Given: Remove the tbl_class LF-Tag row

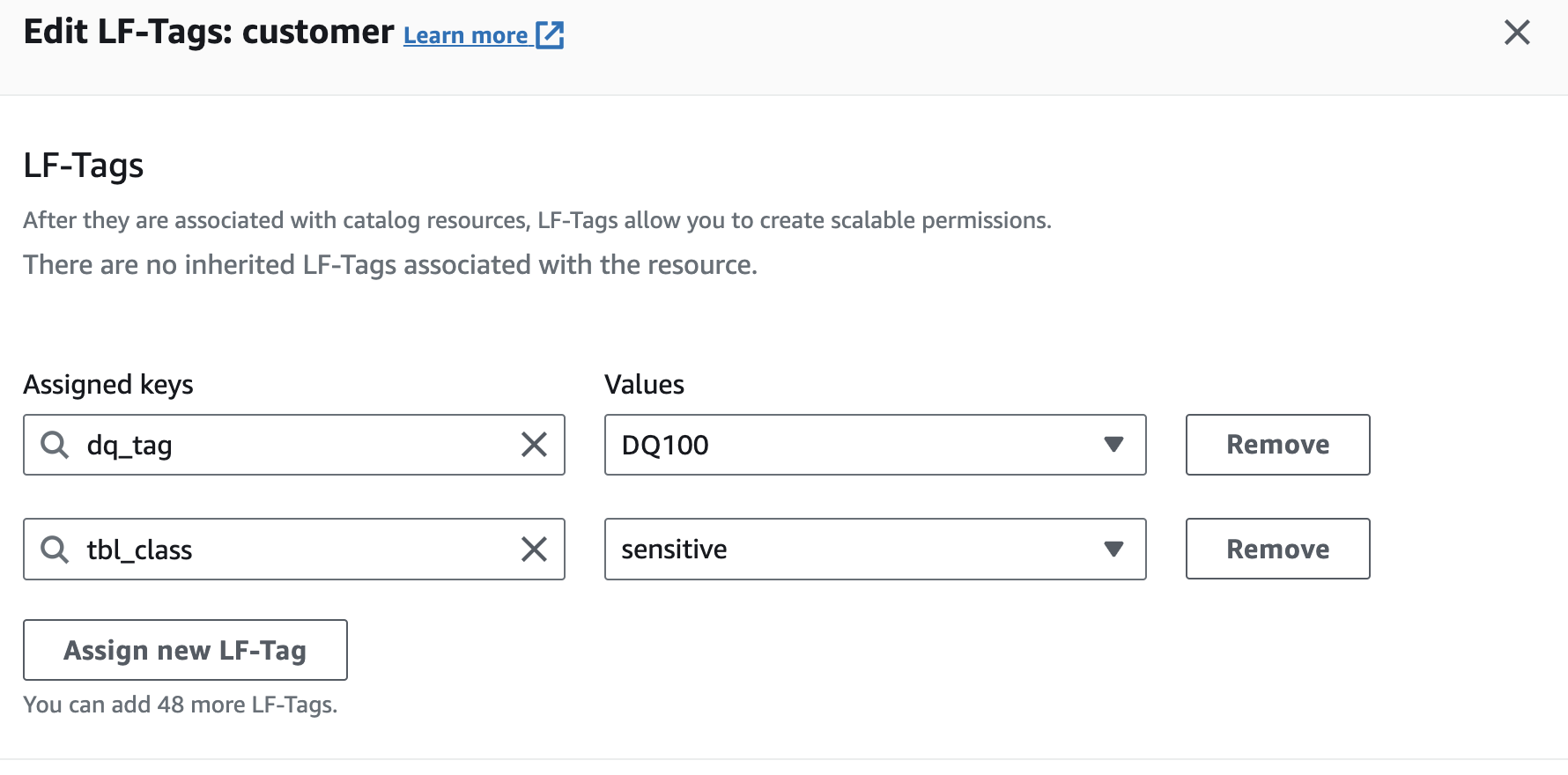Looking at the screenshot, I should (x=1277, y=550).
